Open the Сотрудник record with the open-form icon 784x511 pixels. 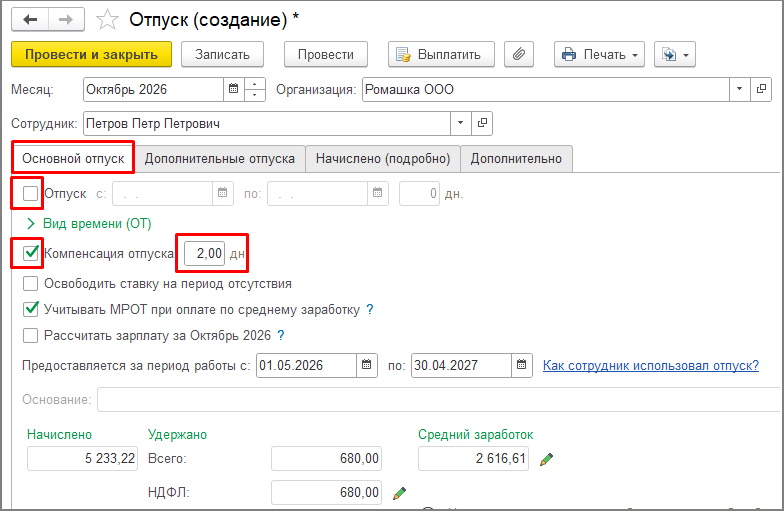click(482, 124)
